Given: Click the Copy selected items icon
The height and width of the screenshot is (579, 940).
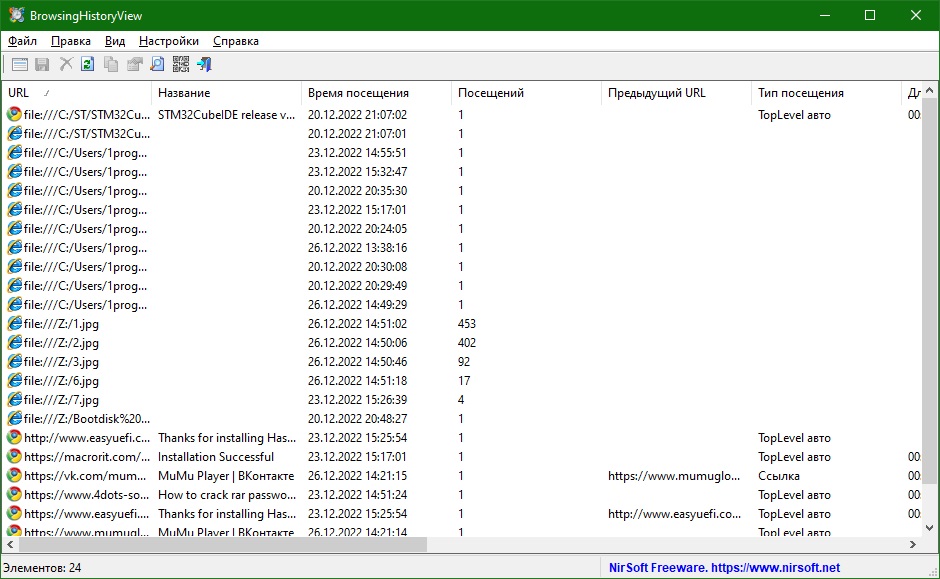Looking at the screenshot, I should [111, 64].
